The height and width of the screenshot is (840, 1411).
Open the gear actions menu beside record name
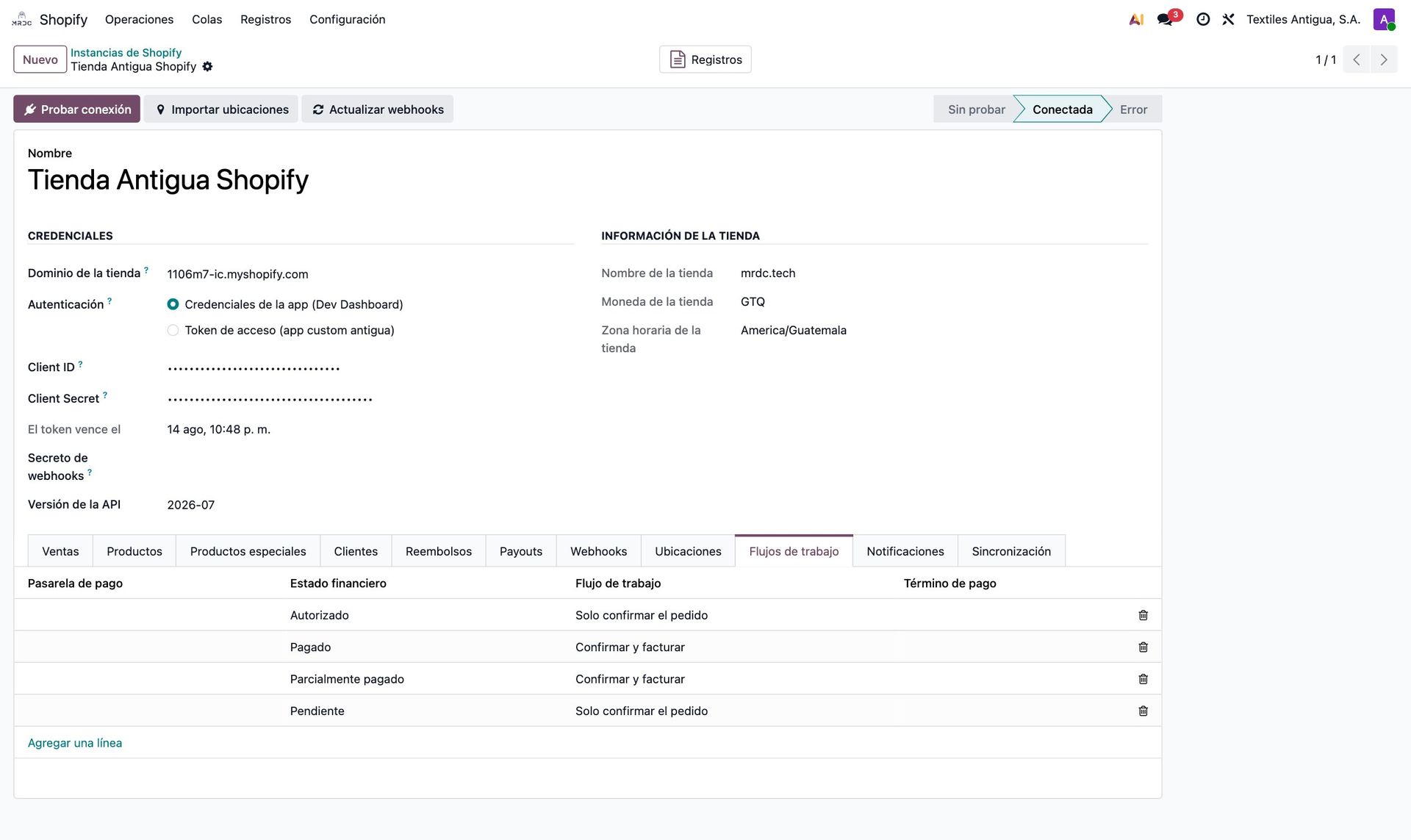pyautogui.click(x=207, y=67)
